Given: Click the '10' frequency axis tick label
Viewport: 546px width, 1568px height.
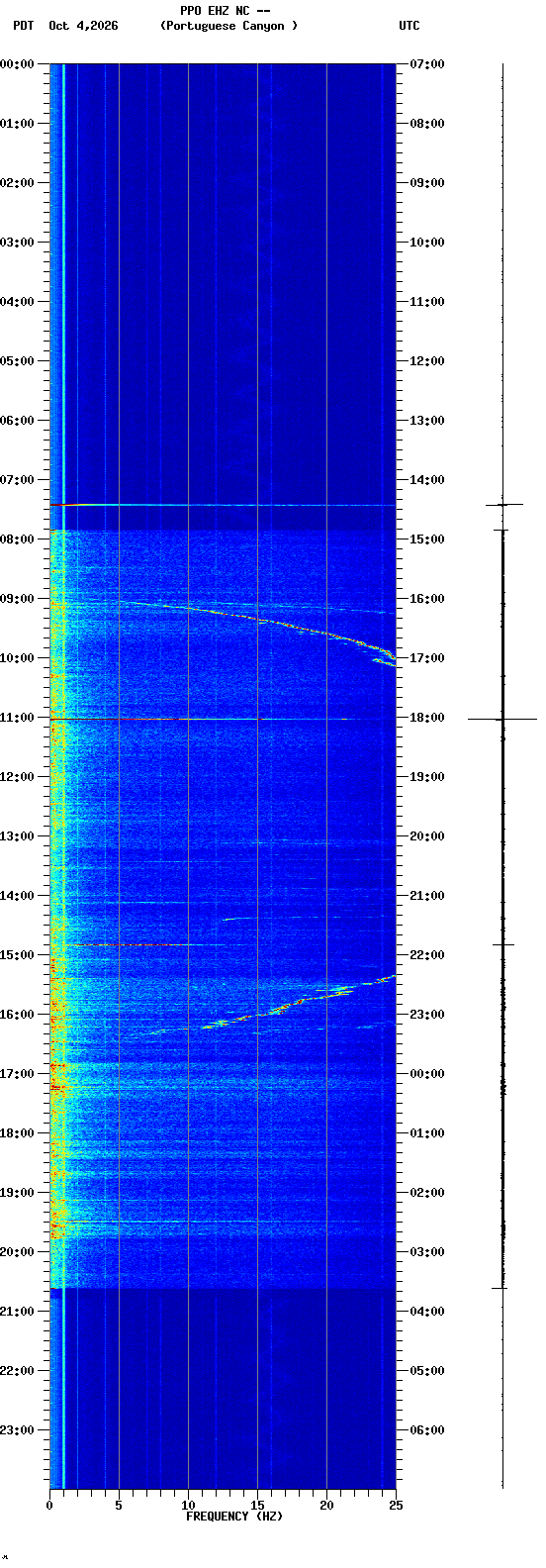Looking at the screenshot, I should (188, 1506).
